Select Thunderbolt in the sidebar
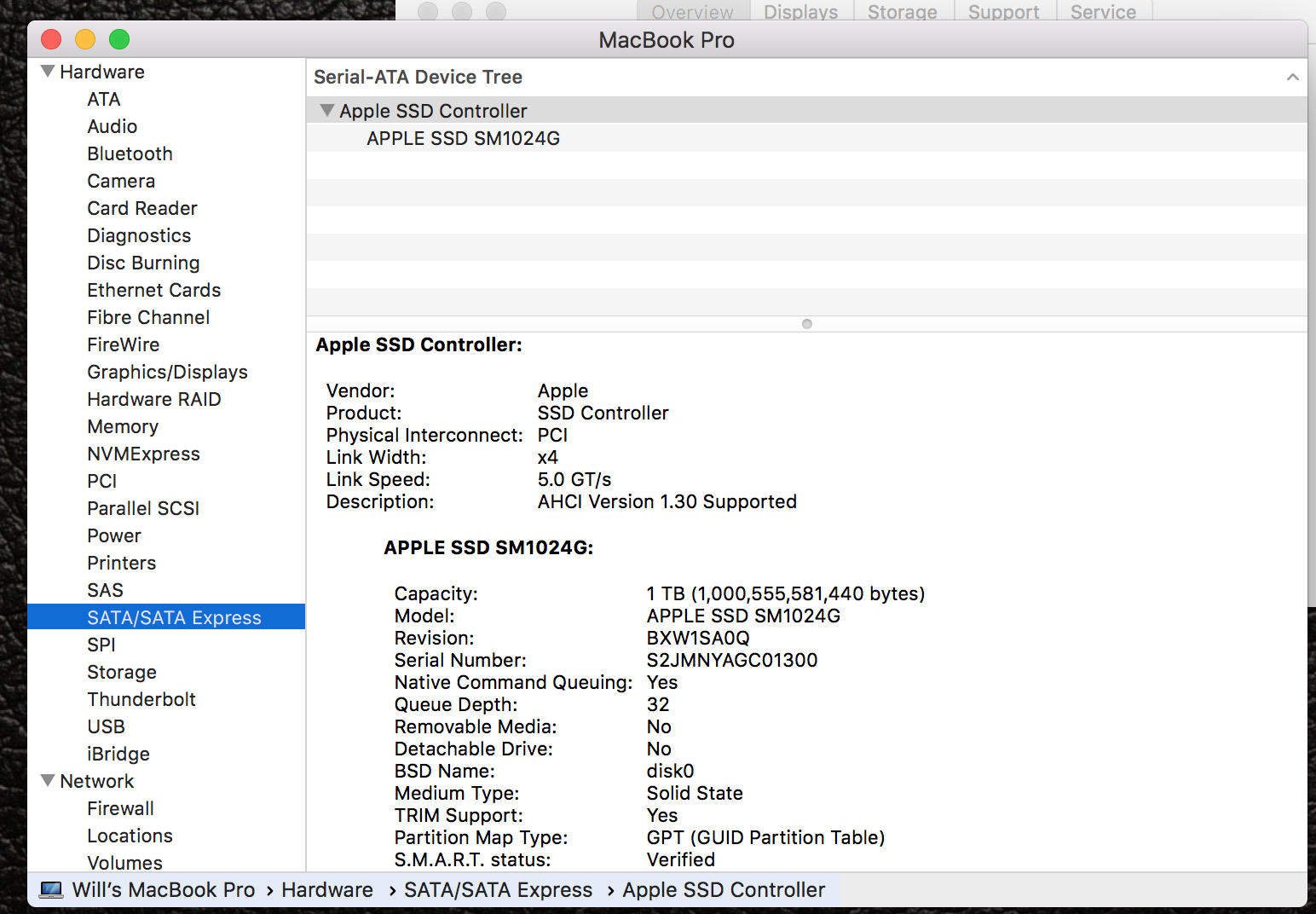This screenshot has height=914, width=1316. 141,699
